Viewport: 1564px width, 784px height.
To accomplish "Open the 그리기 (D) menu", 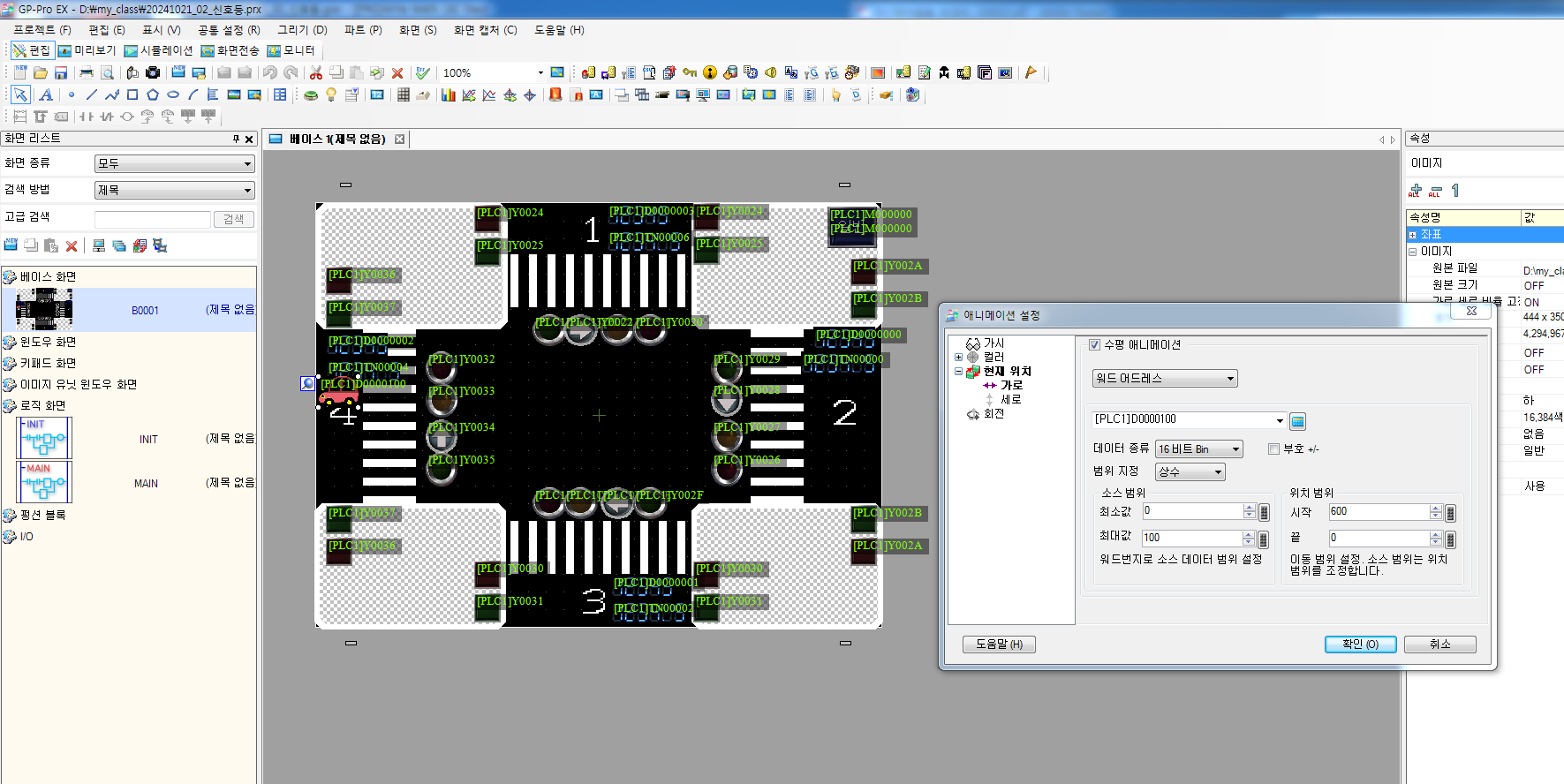I will click(x=302, y=30).
